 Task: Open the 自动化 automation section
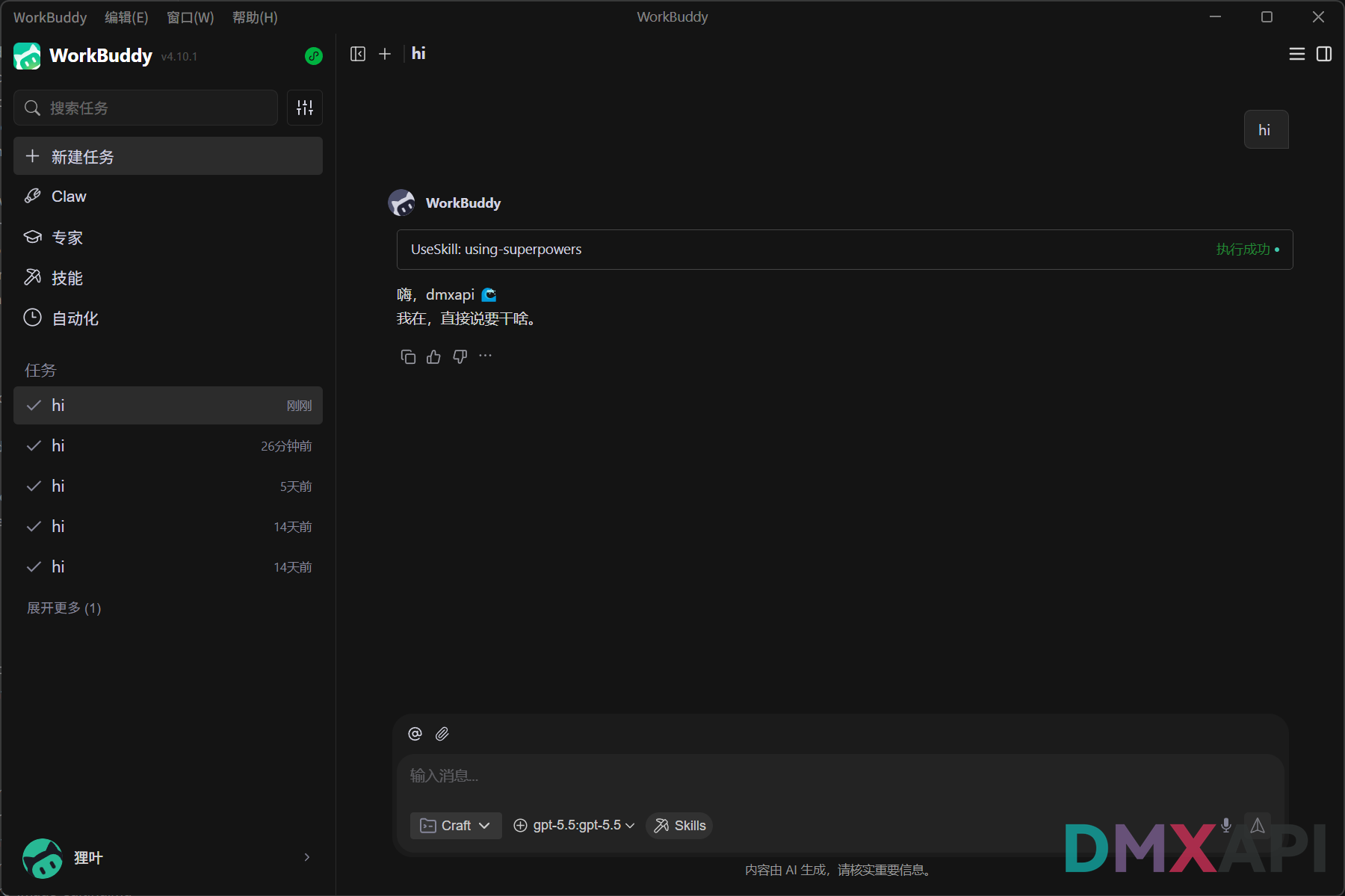(168, 318)
